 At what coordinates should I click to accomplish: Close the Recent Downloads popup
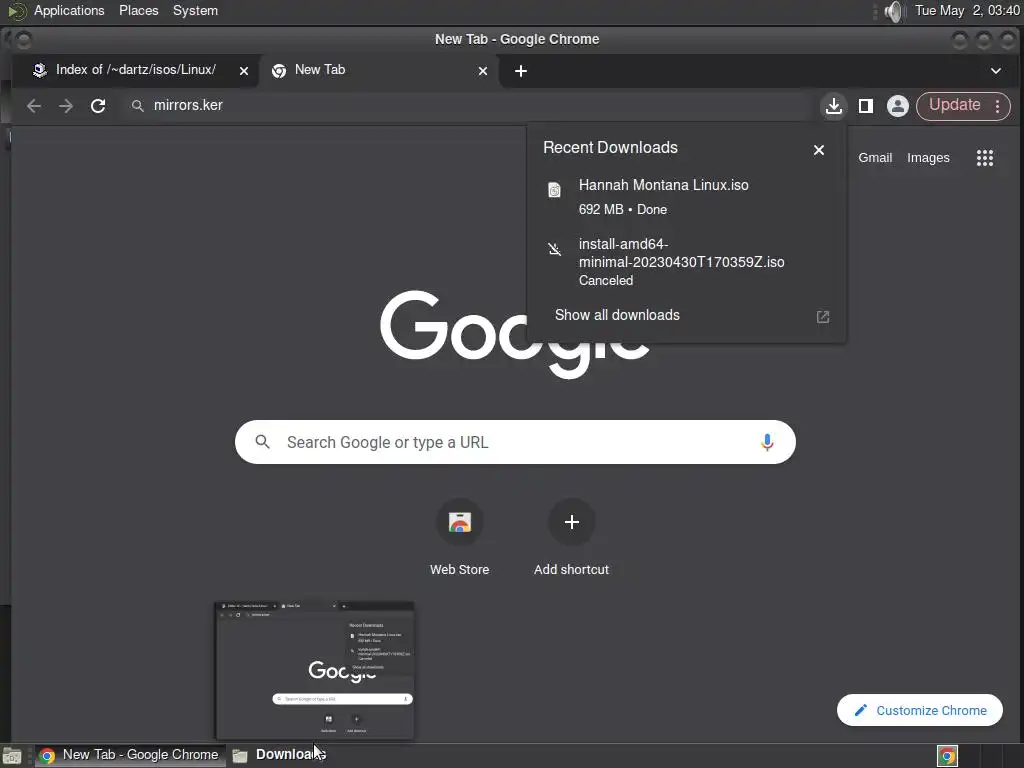pyautogui.click(x=819, y=150)
